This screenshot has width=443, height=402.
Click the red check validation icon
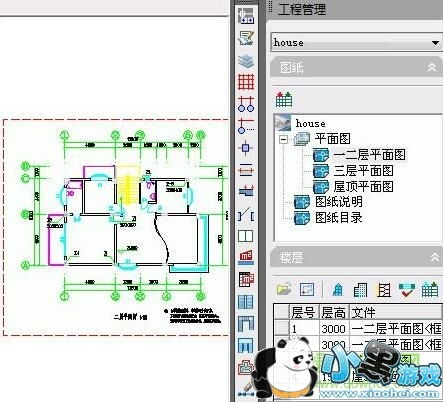(407, 289)
